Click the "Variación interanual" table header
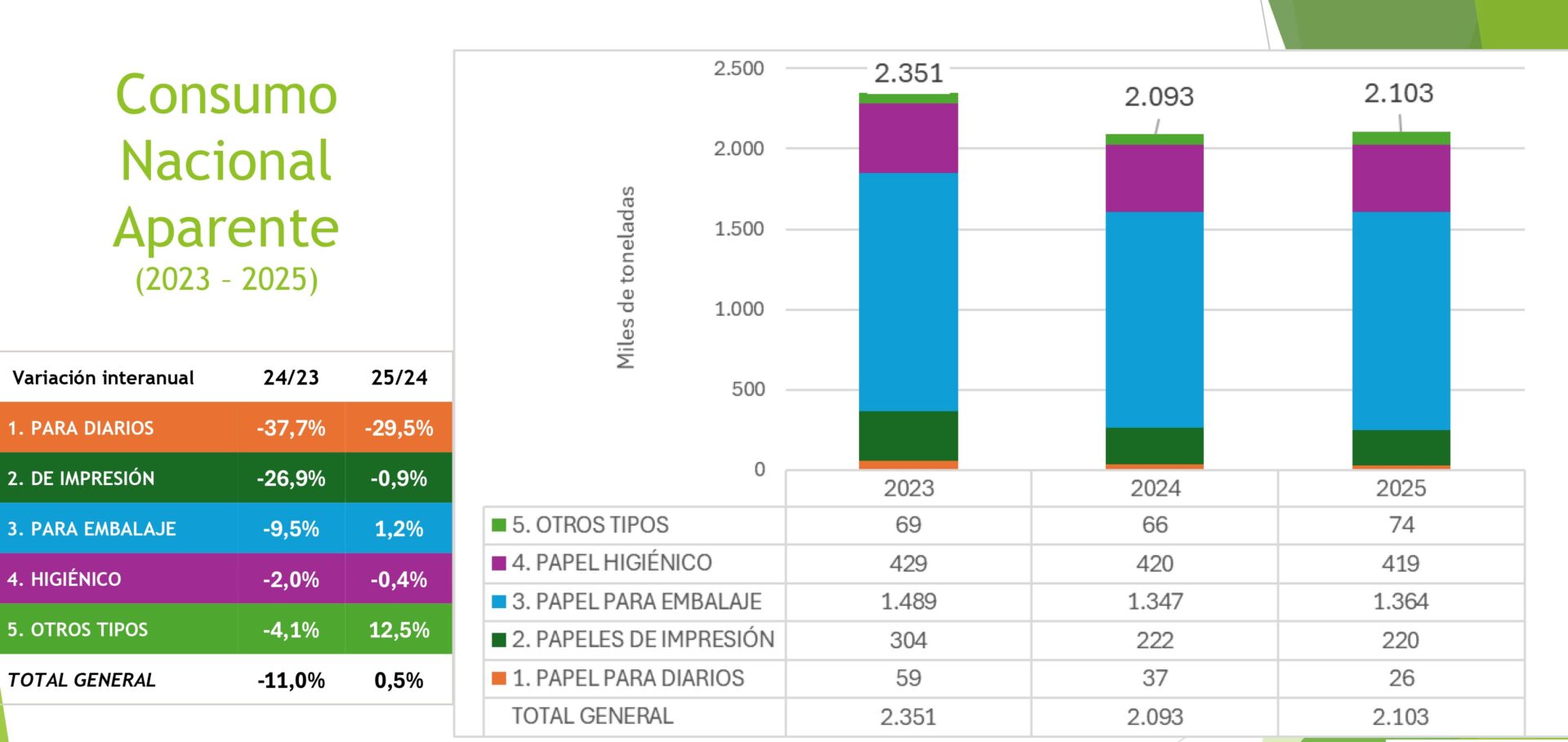 103,378
